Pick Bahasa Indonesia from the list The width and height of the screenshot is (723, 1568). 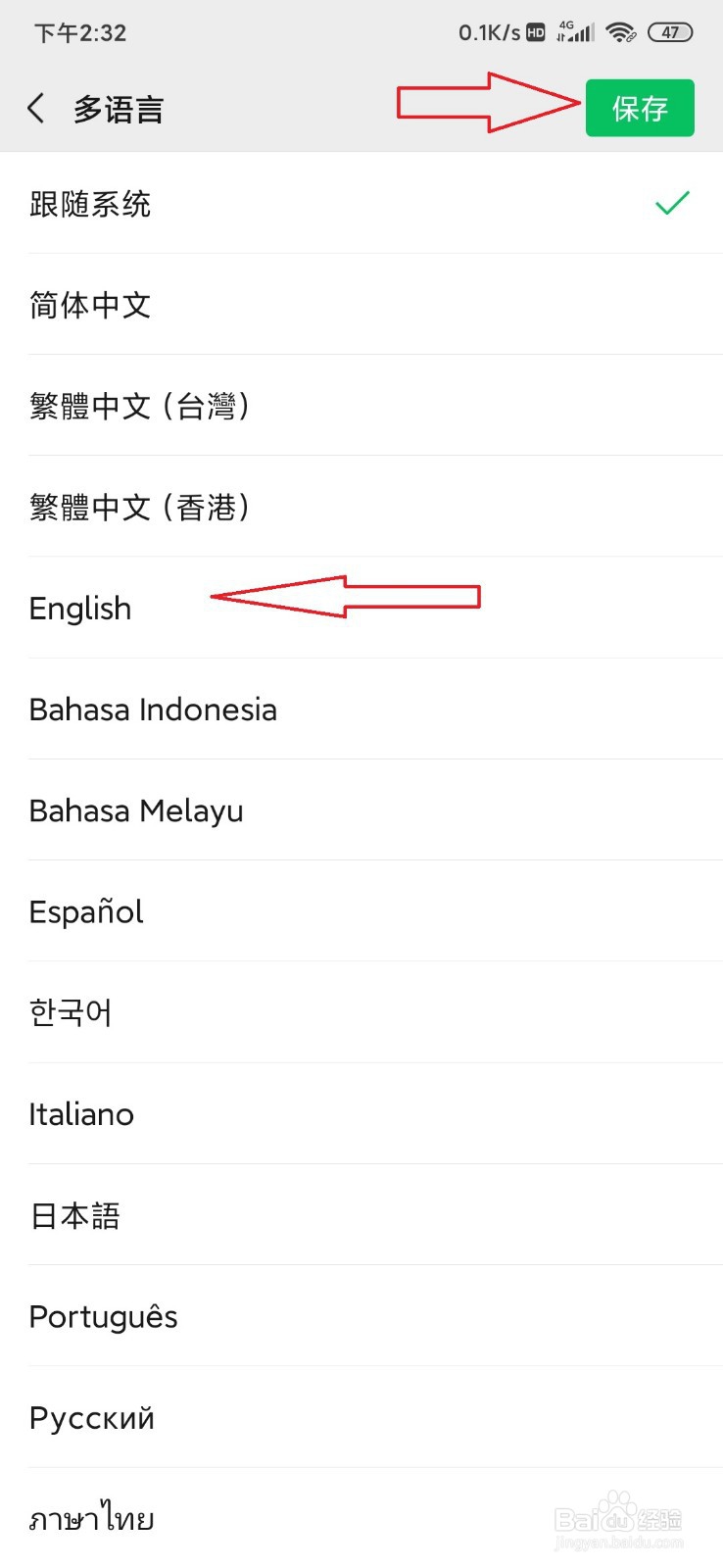point(153,710)
